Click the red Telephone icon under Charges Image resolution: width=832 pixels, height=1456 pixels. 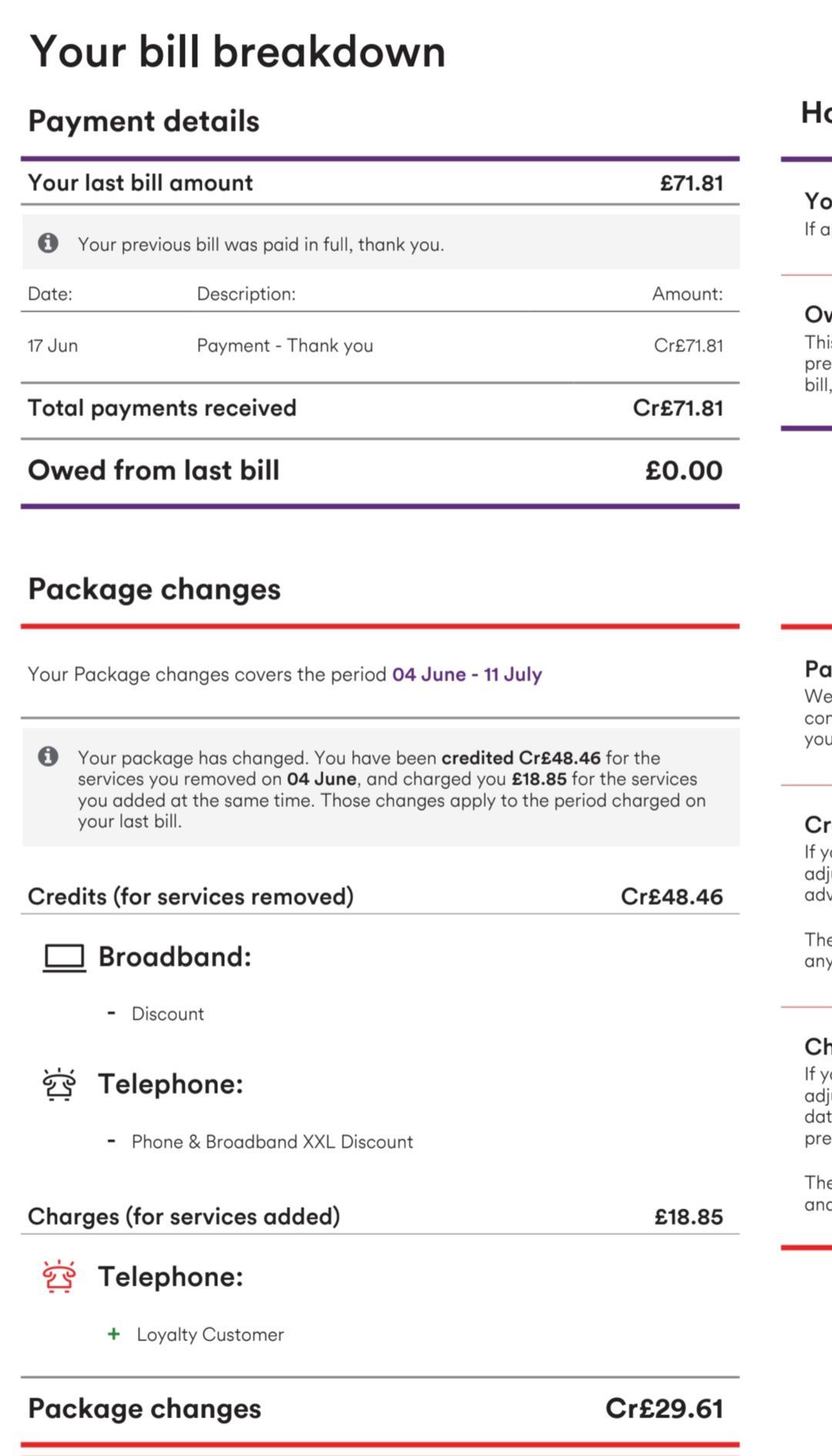59,1277
